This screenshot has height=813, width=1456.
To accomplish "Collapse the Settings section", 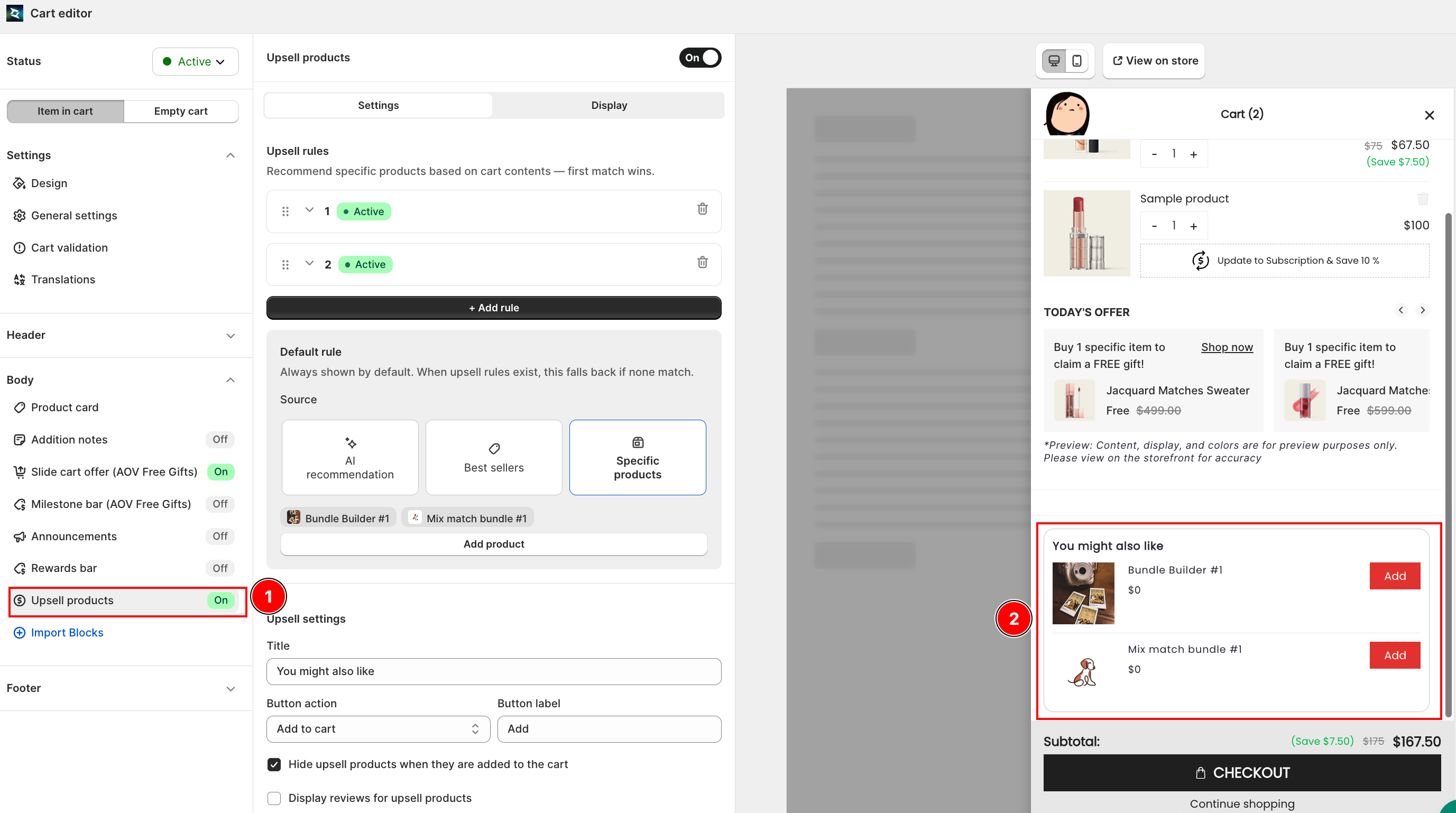I will 231,155.
